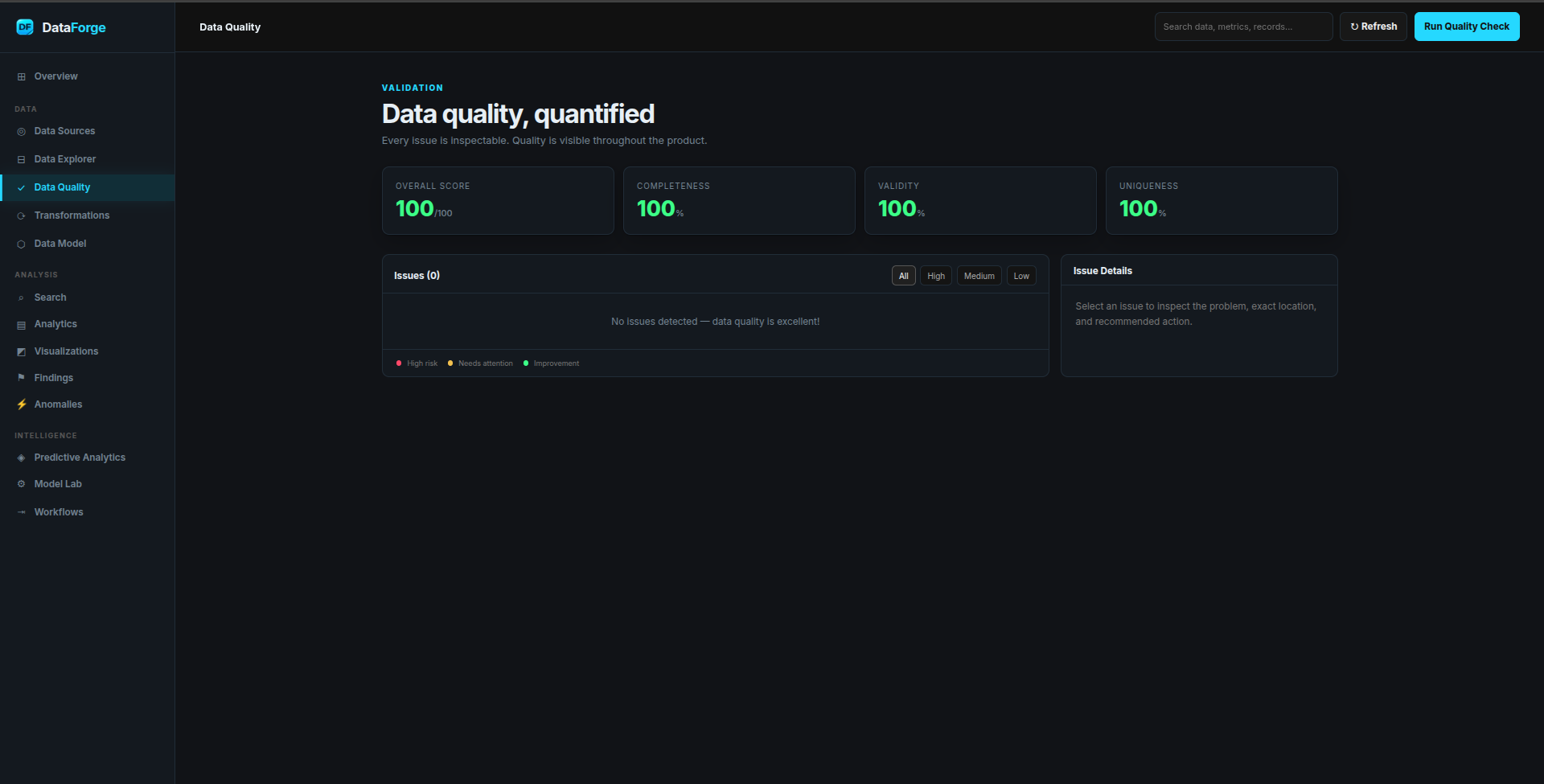Click the Completeness metric card
Image resolution: width=1544 pixels, height=784 pixels.
(x=739, y=201)
